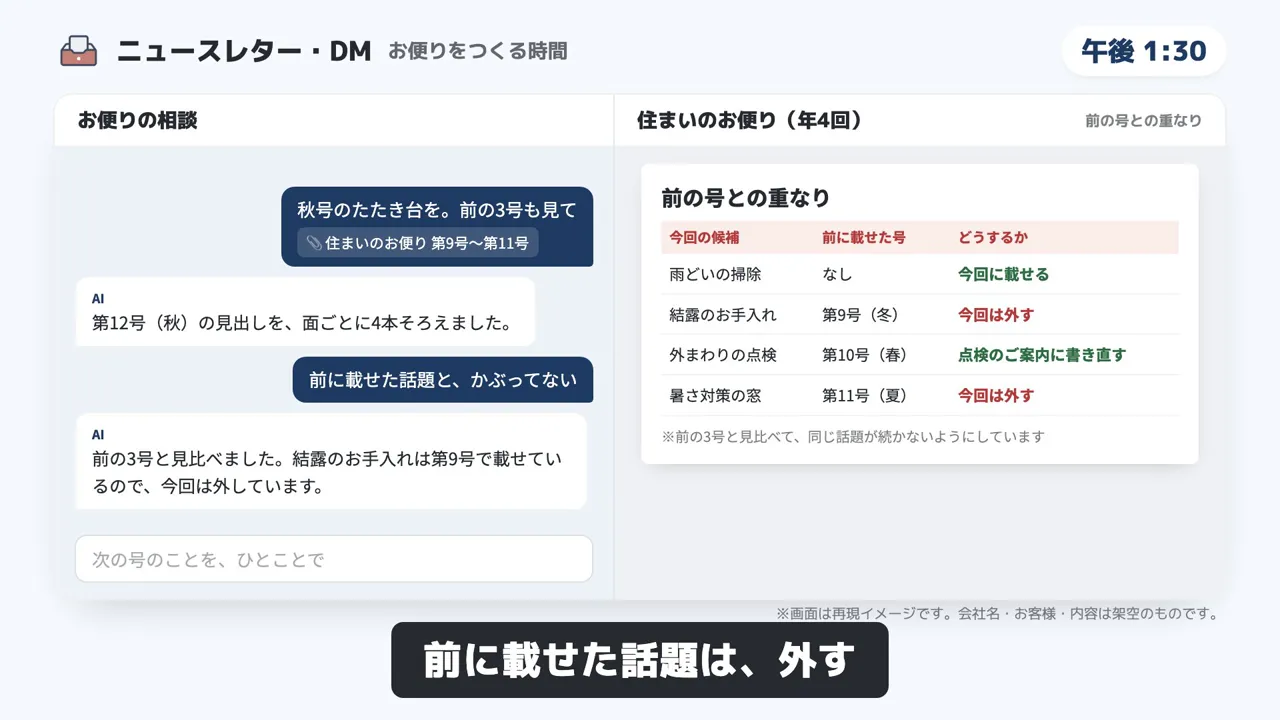The width and height of the screenshot is (1280, 720).
Task: Select the 前に載せた話題と、かぶってない message
Action: (x=443, y=380)
